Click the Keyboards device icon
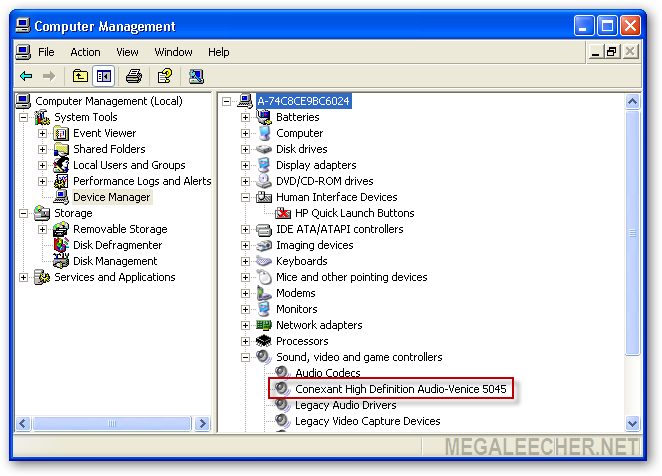 tap(264, 261)
